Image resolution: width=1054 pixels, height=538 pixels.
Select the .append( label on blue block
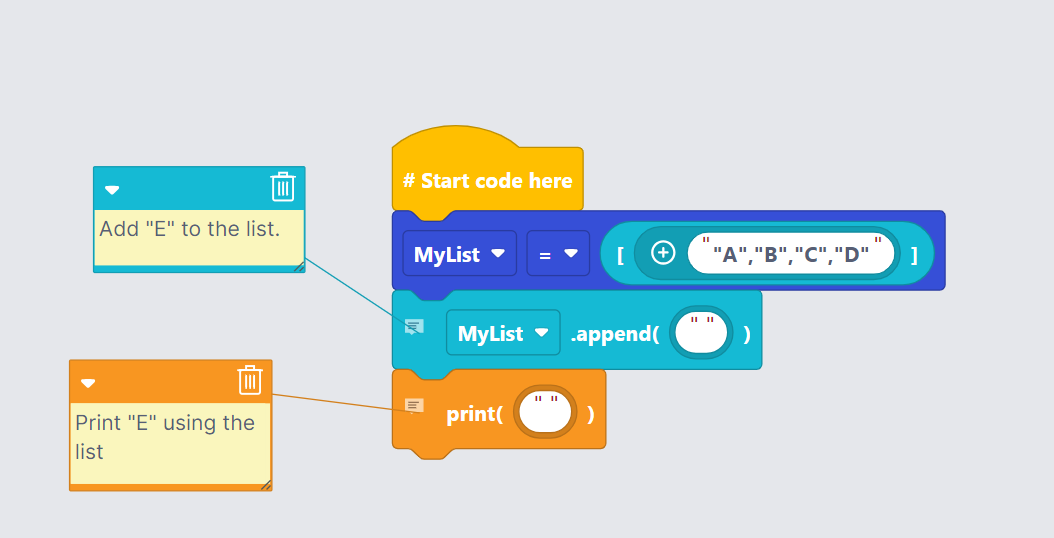point(614,334)
